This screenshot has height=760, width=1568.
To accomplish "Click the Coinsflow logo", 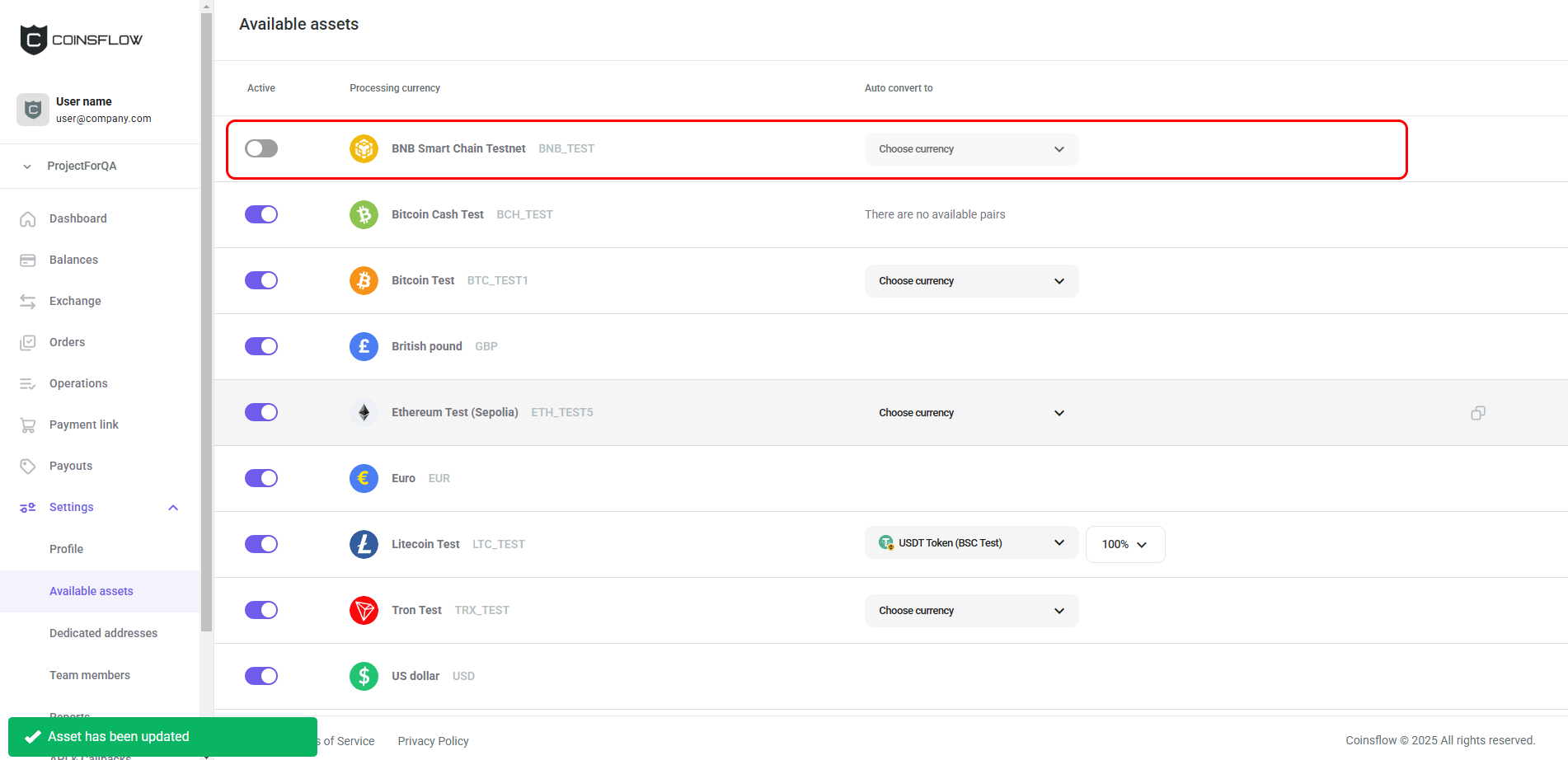I will point(80,39).
